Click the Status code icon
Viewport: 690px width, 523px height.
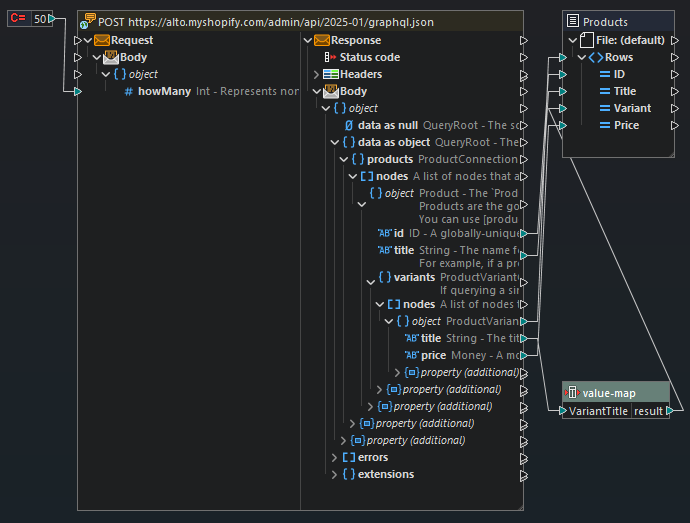330,58
